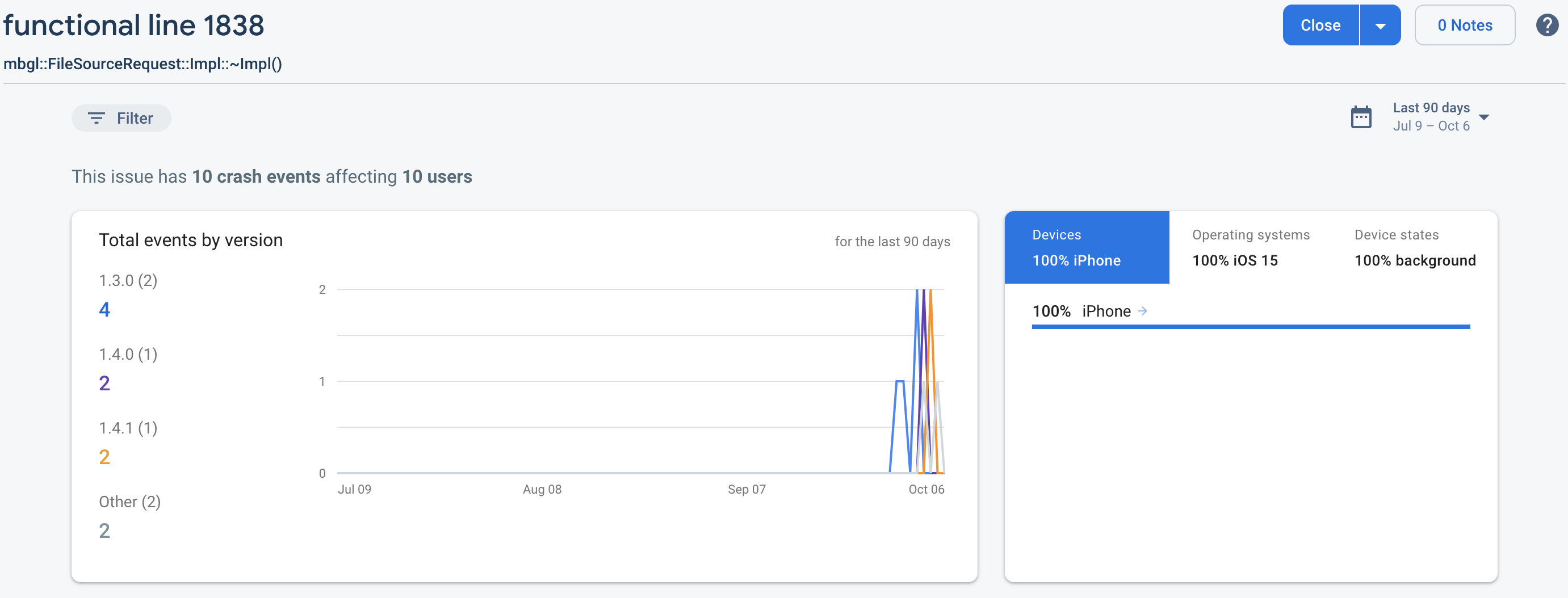1568x598 pixels.
Task: Select version 1.4.1 (1) in legend
Action: click(128, 428)
